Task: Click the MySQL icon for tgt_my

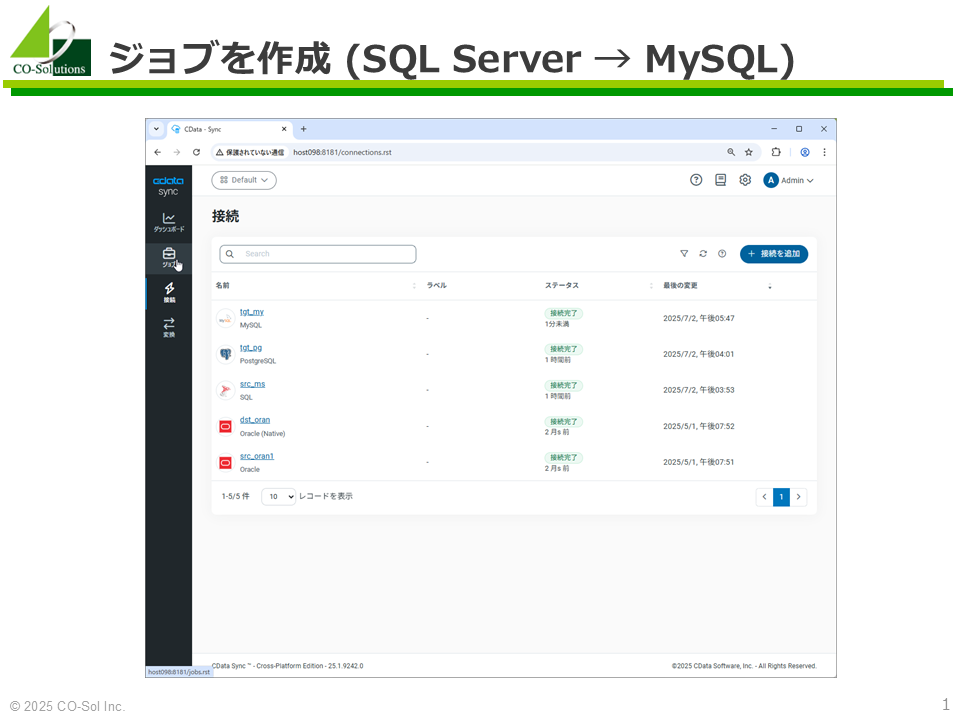Action: (x=225, y=318)
